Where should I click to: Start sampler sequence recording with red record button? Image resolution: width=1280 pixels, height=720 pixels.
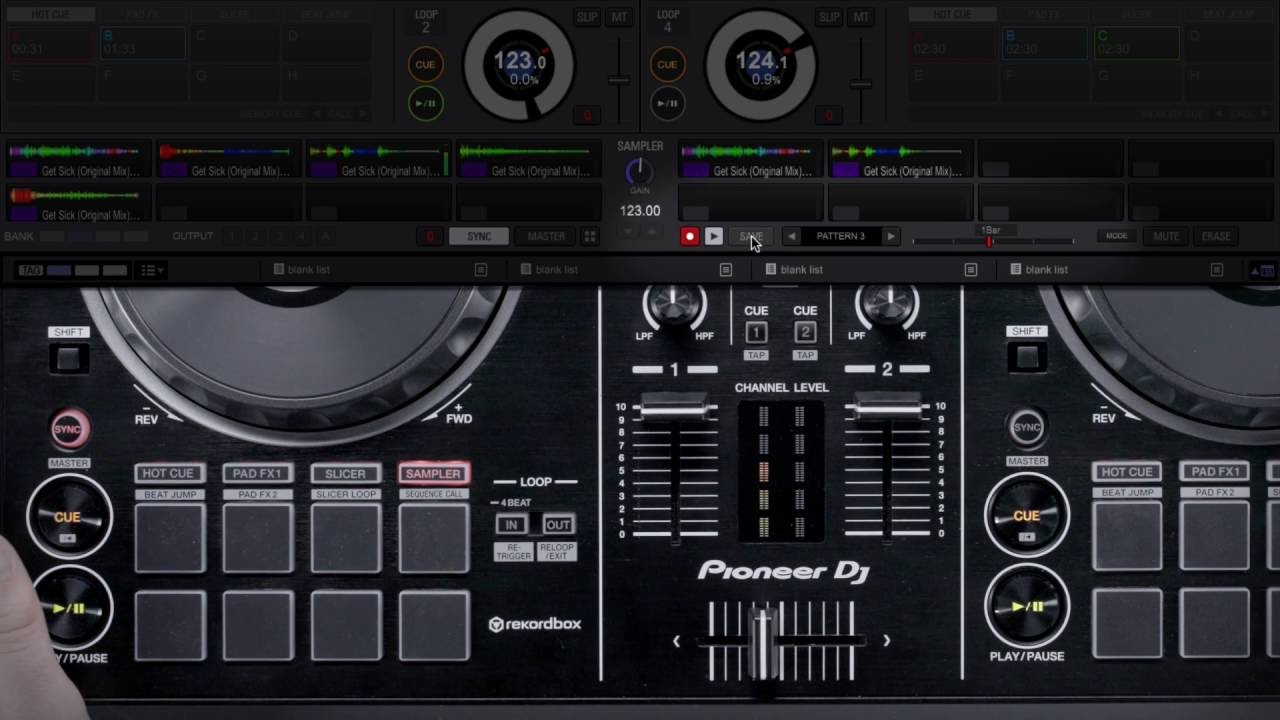689,236
